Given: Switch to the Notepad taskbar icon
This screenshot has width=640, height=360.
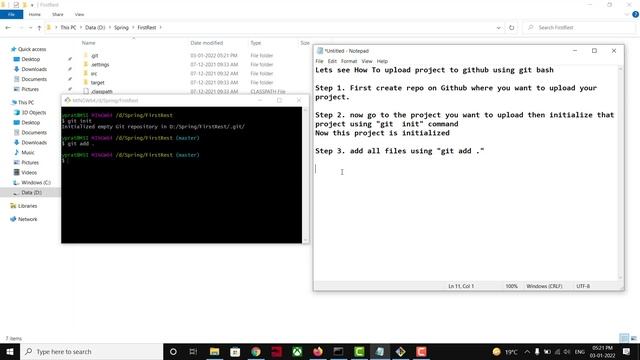Looking at the screenshot, I should pyautogui.click(x=380, y=351).
